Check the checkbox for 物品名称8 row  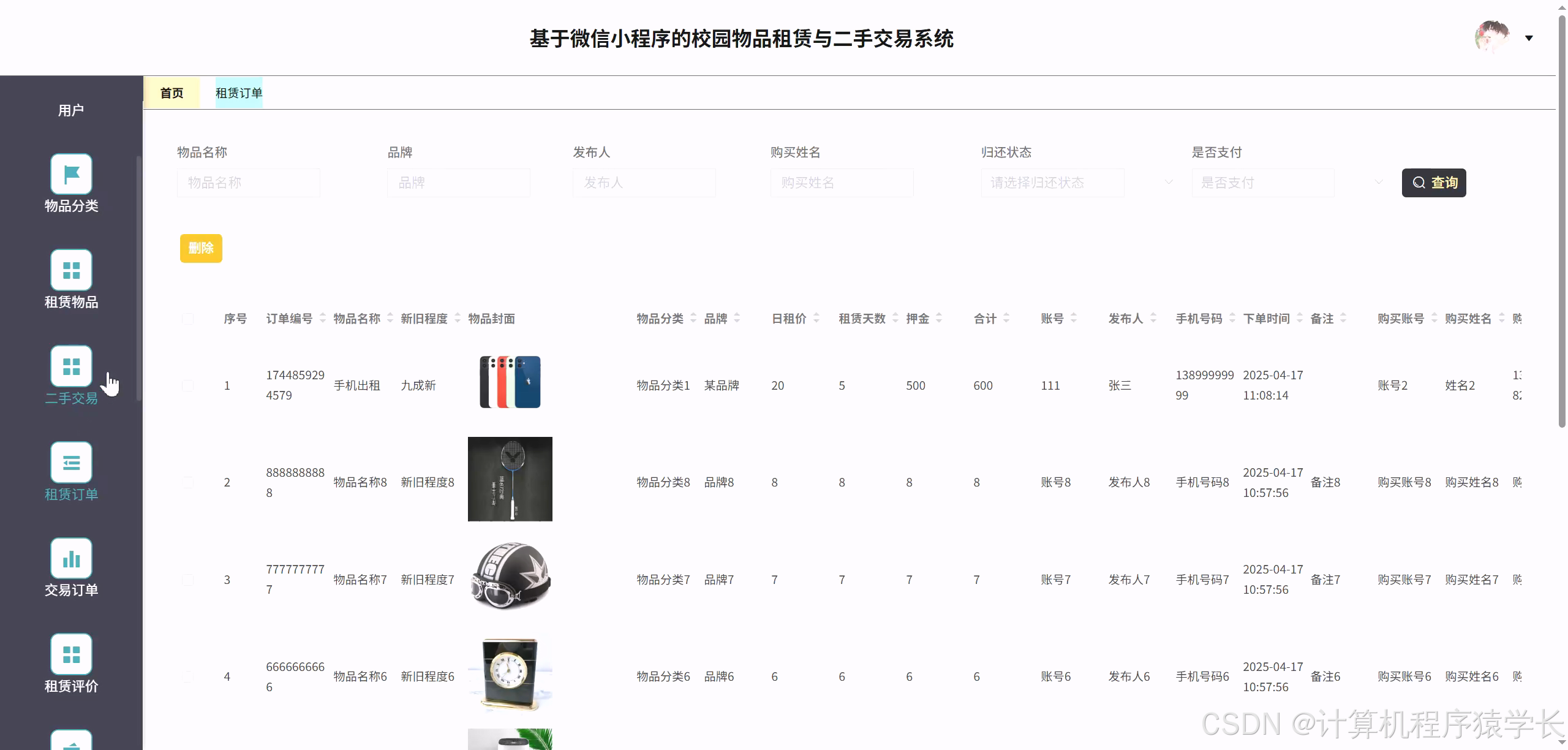(x=187, y=482)
